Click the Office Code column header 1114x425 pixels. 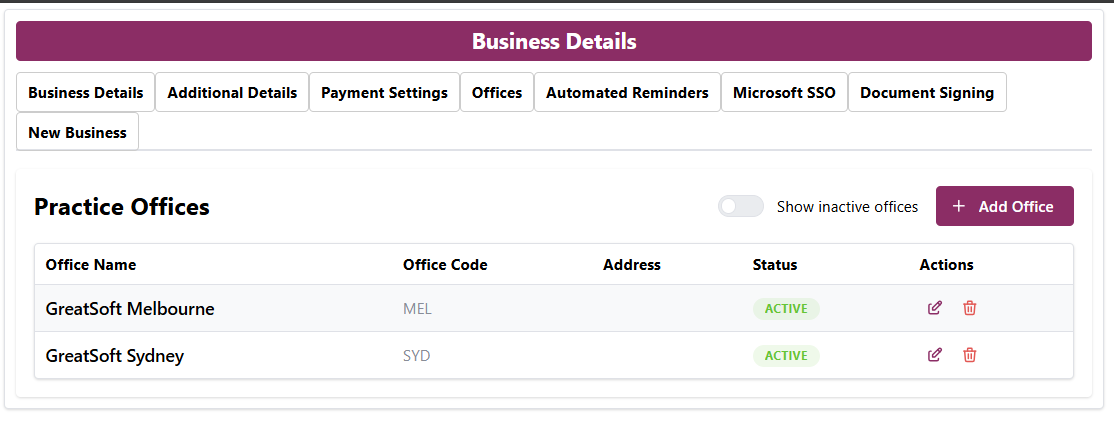pyautogui.click(x=445, y=265)
